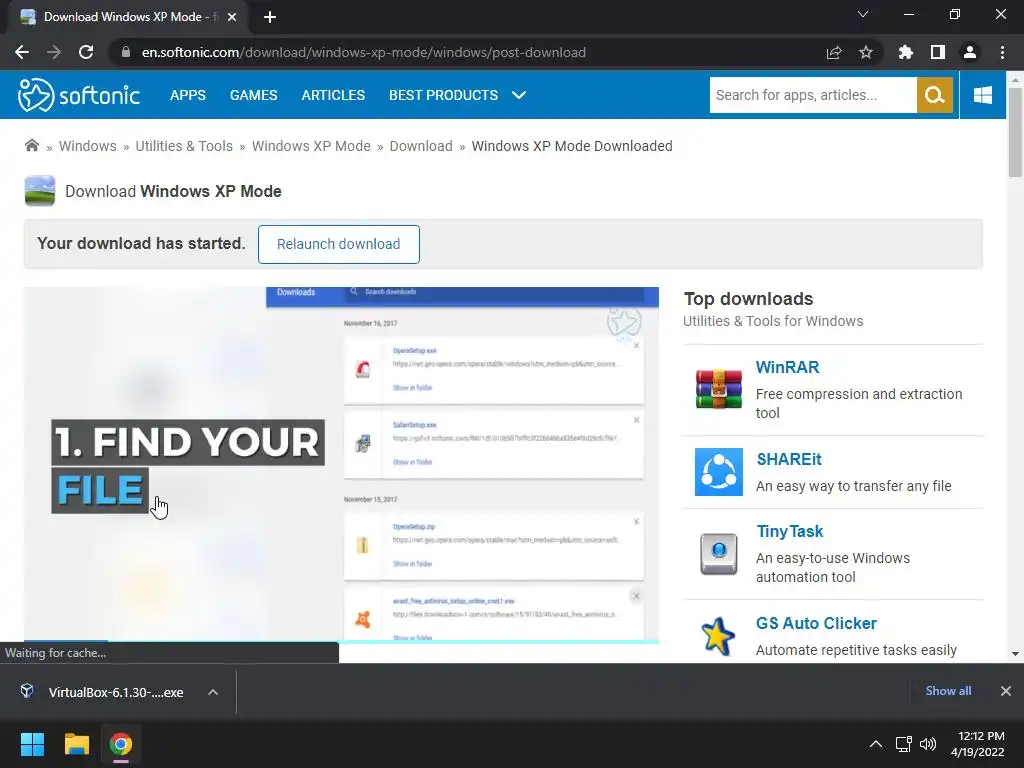Open the APPS menu

[187, 95]
